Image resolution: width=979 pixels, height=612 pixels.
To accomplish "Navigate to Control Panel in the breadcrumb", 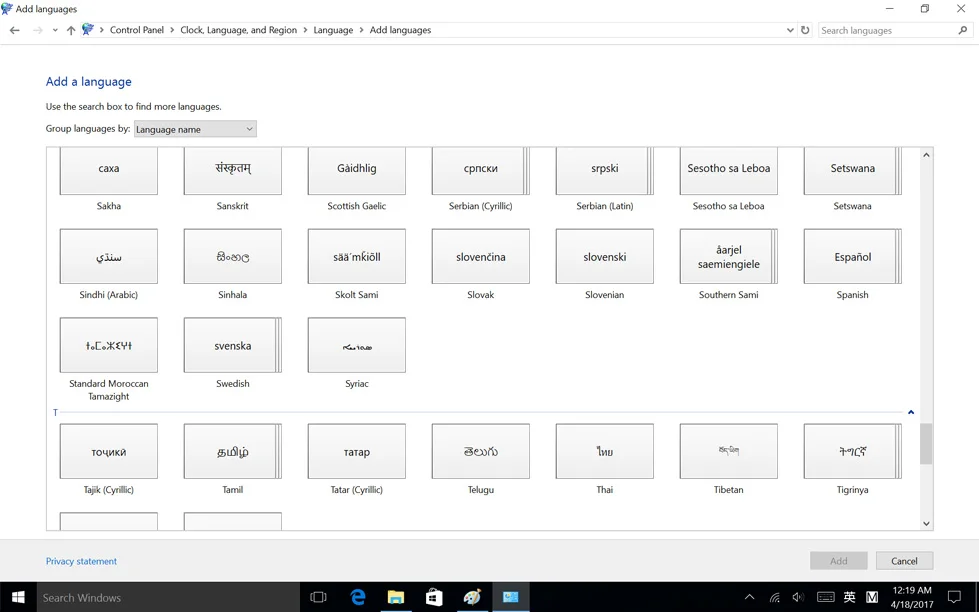I will (137, 30).
